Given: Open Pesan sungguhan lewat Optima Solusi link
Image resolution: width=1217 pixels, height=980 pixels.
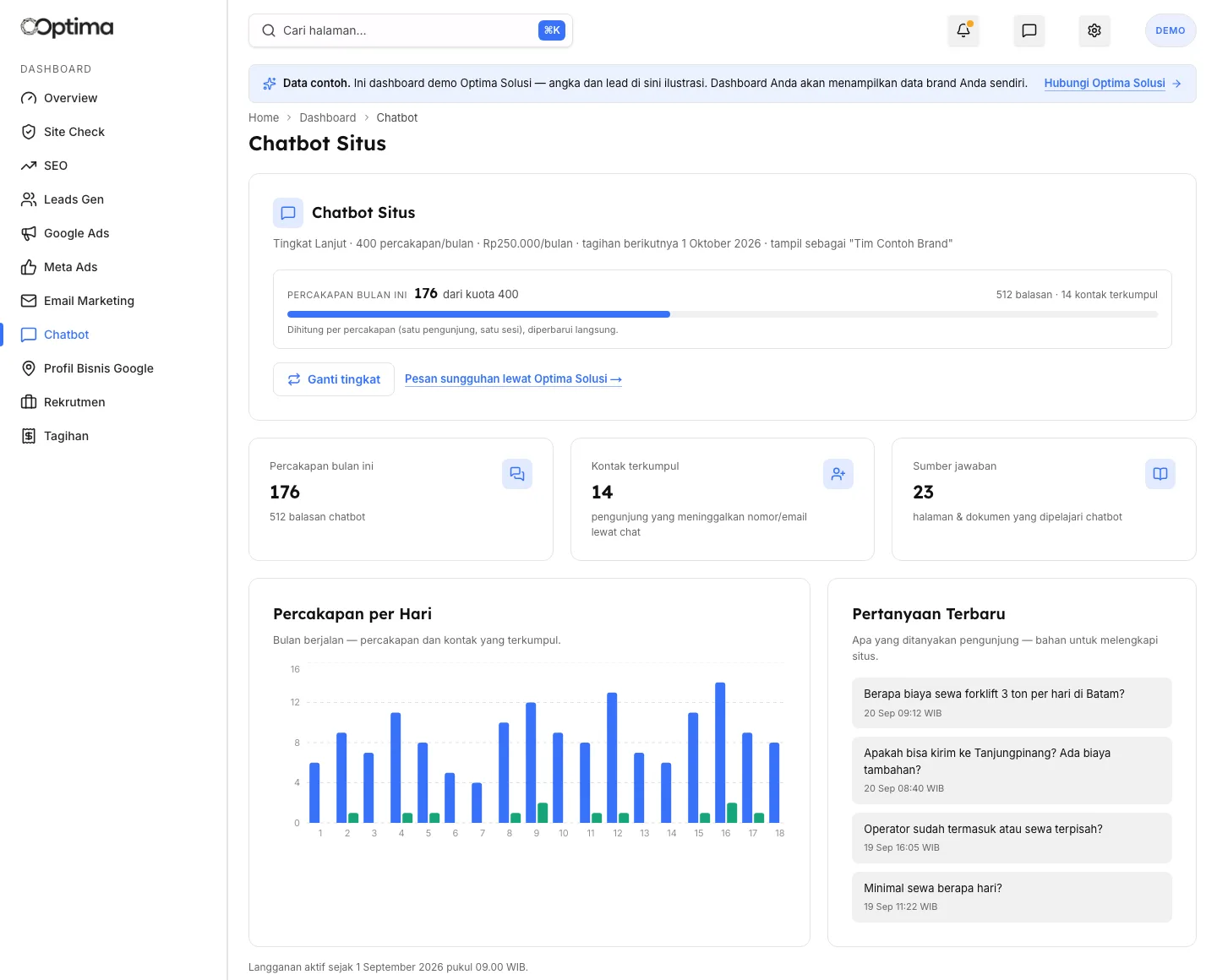Looking at the screenshot, I should pyautogui.click(x=513, y=379).
